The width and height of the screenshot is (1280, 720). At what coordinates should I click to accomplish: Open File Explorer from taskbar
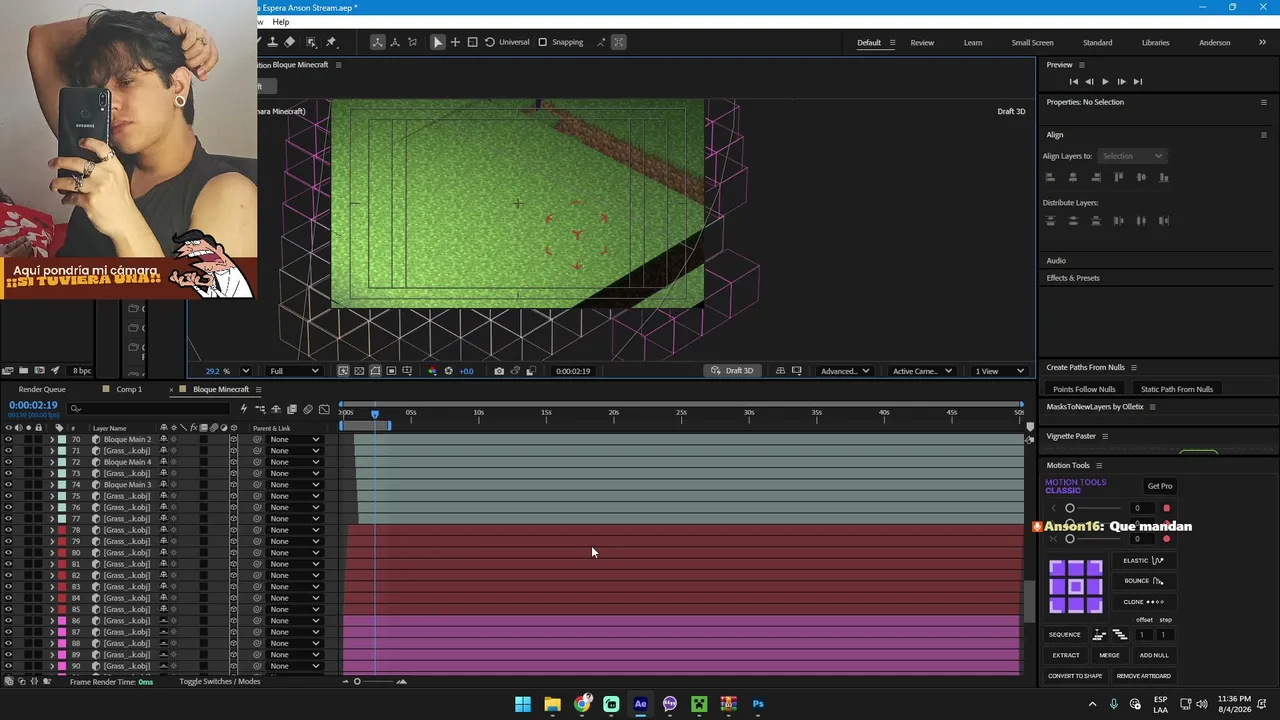point(552,704)
